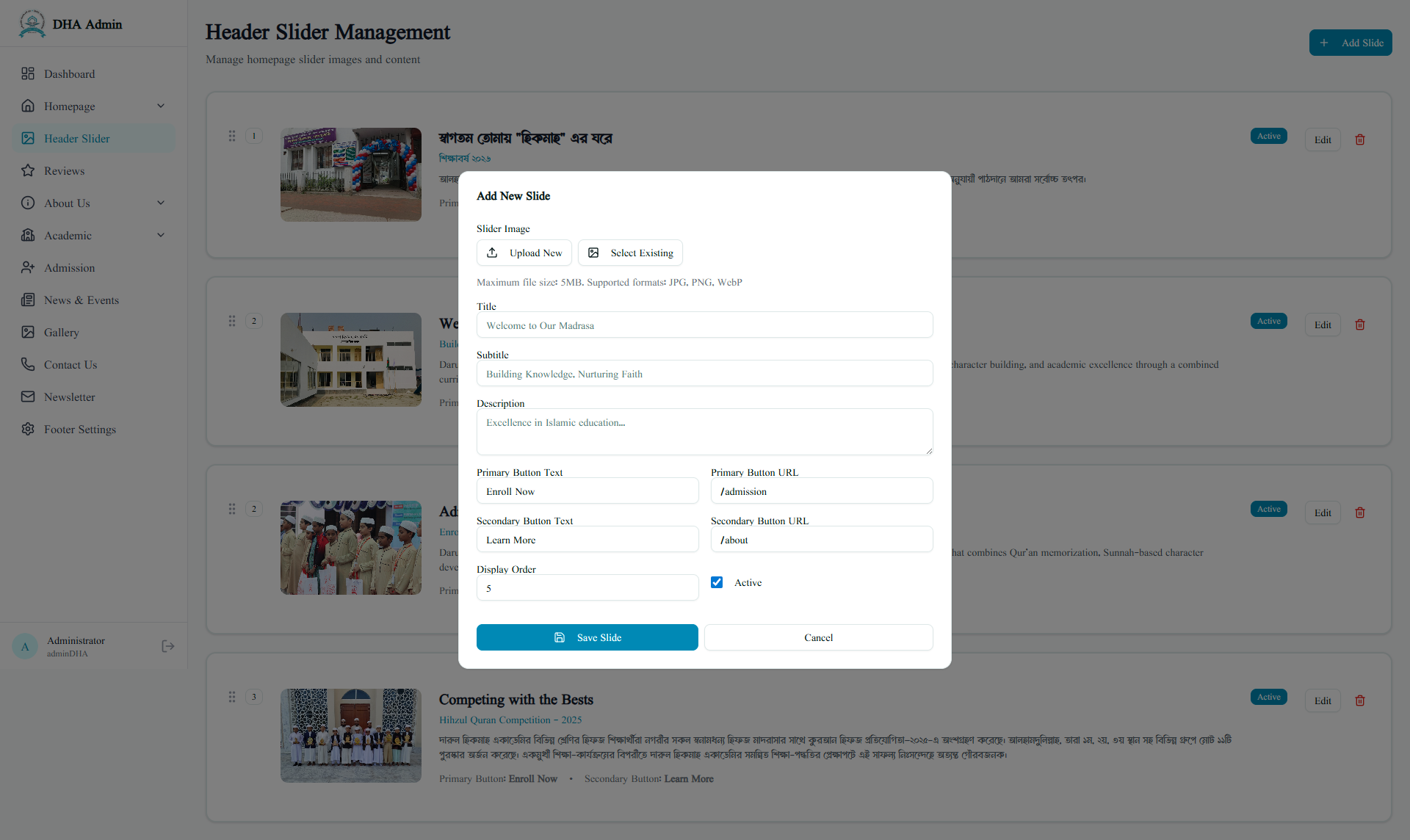Click the drag handle of slide 1
This screenshot has width=1410, height=840.
(232, 136)
